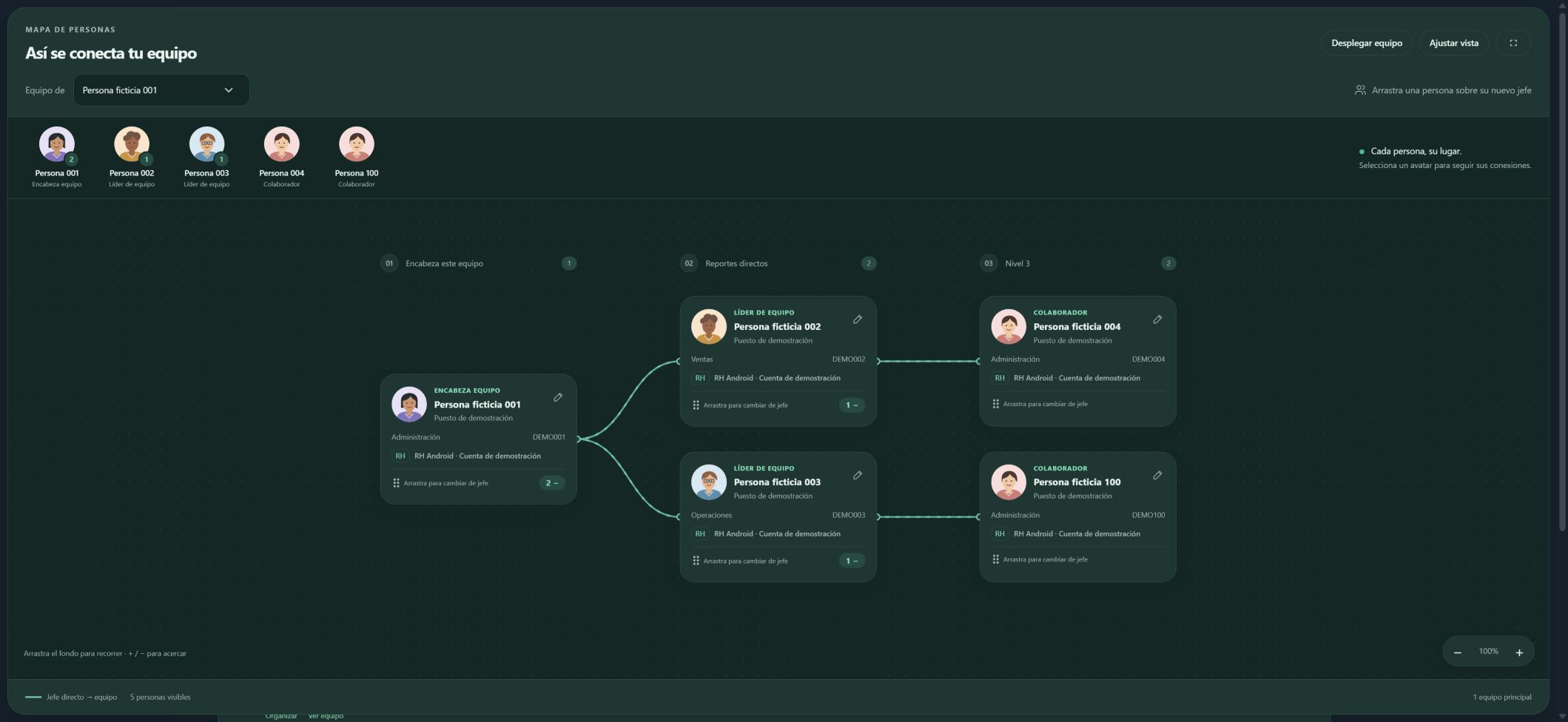Screen dimensions: 1568x722
Task: Click the 100% zoom level indicator
Action: (x=1489, y=652)
